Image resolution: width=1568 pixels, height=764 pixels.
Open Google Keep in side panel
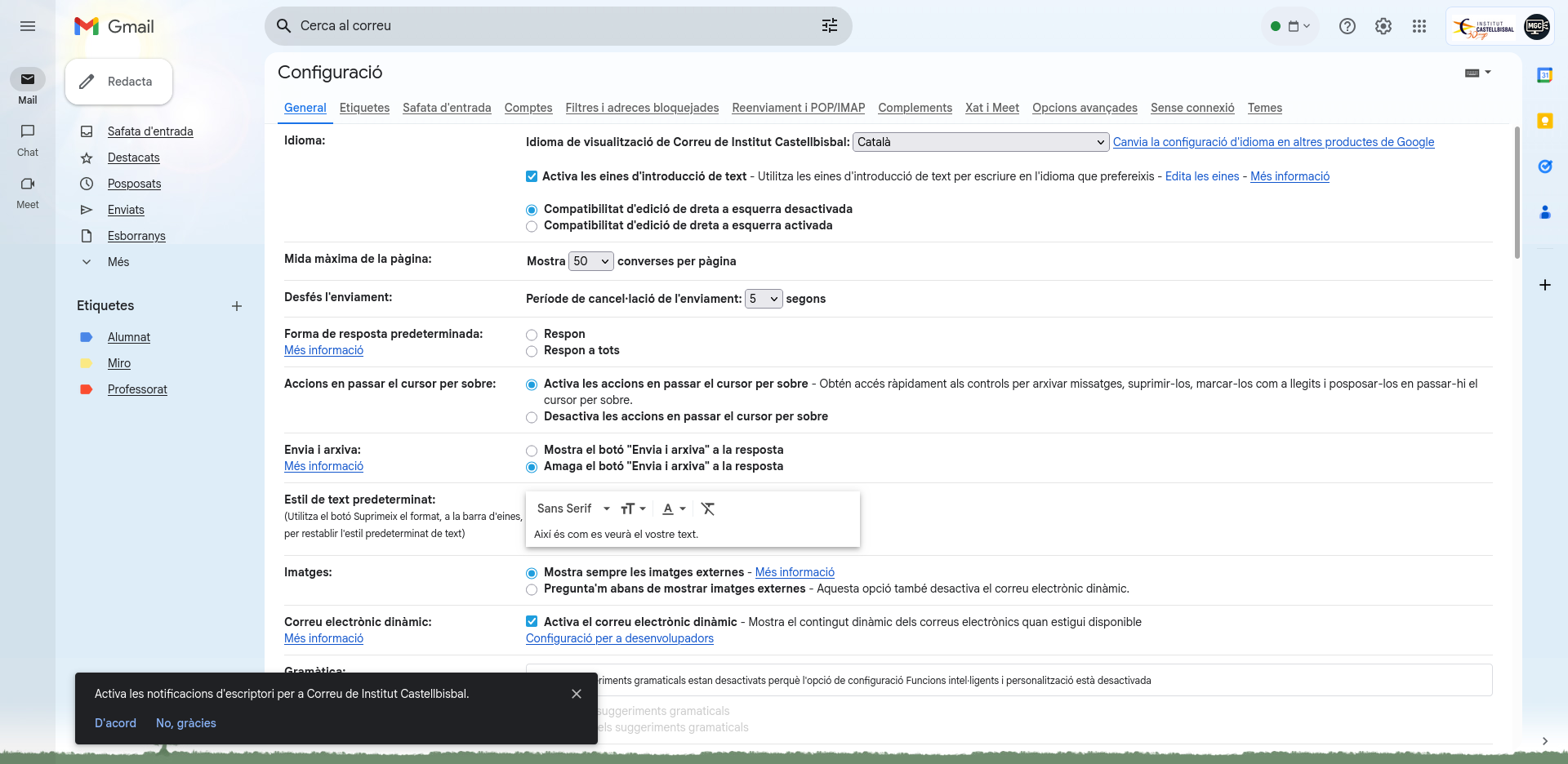tap(1544, 121)
